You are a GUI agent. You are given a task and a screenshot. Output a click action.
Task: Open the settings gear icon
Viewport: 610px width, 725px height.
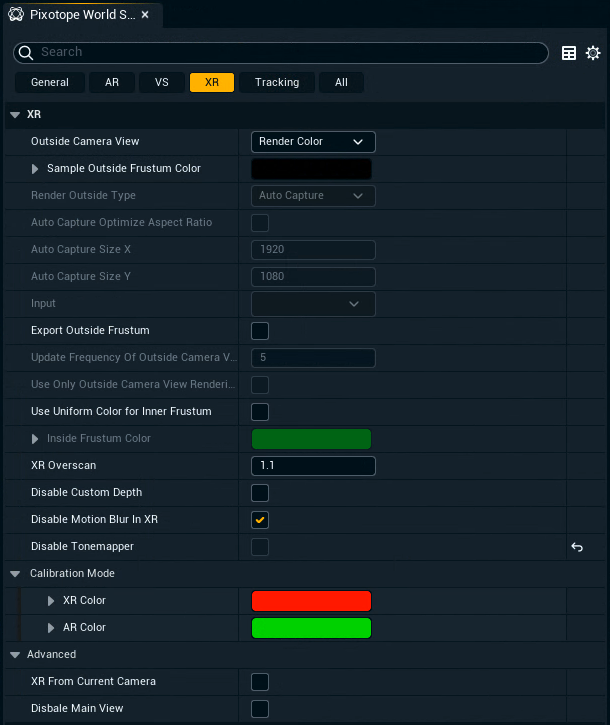click(593, 53)
